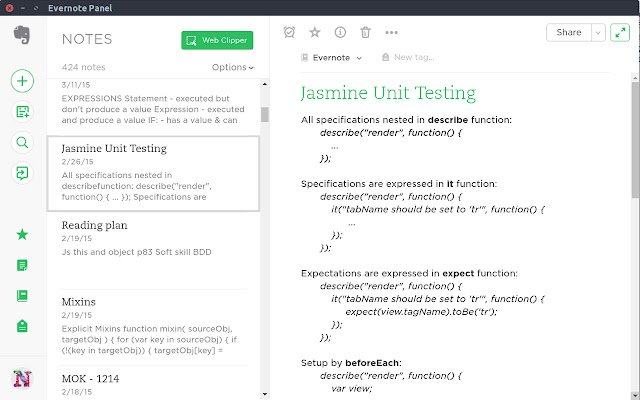This screenshot has width=640, height=400.
Task: Create a new note with plus icon
Action: [x=22, y=81]
